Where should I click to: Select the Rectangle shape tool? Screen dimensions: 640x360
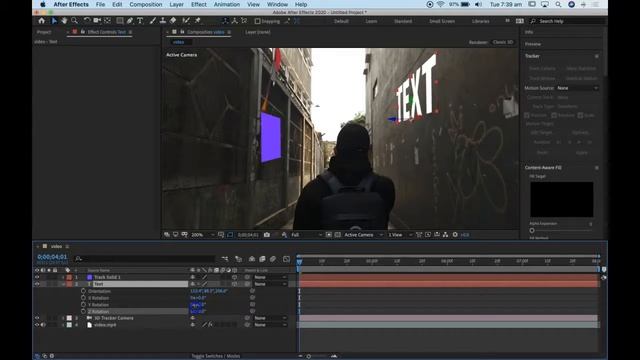[x=120, y=20]
